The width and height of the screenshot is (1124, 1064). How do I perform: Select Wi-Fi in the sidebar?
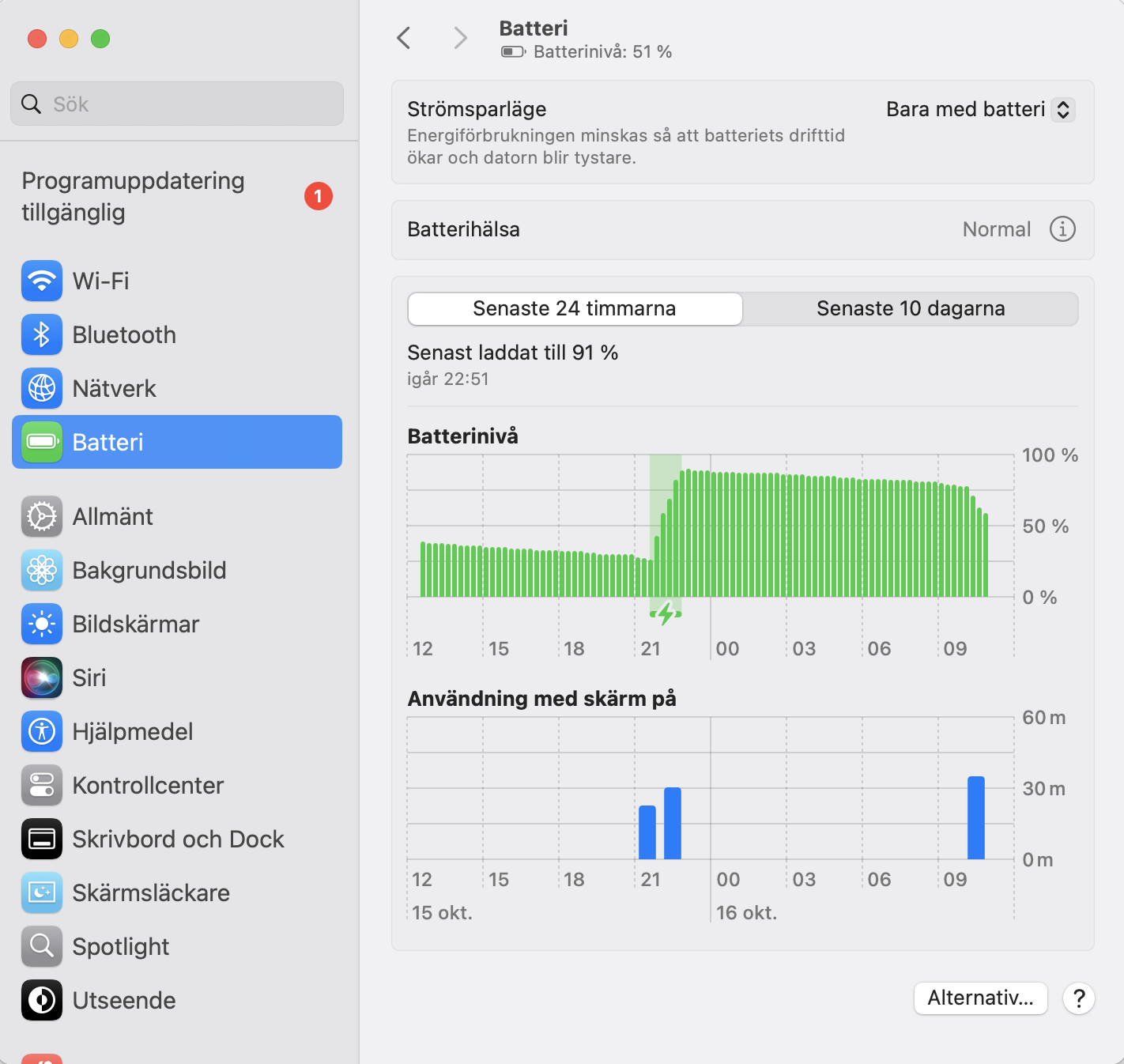177,281
